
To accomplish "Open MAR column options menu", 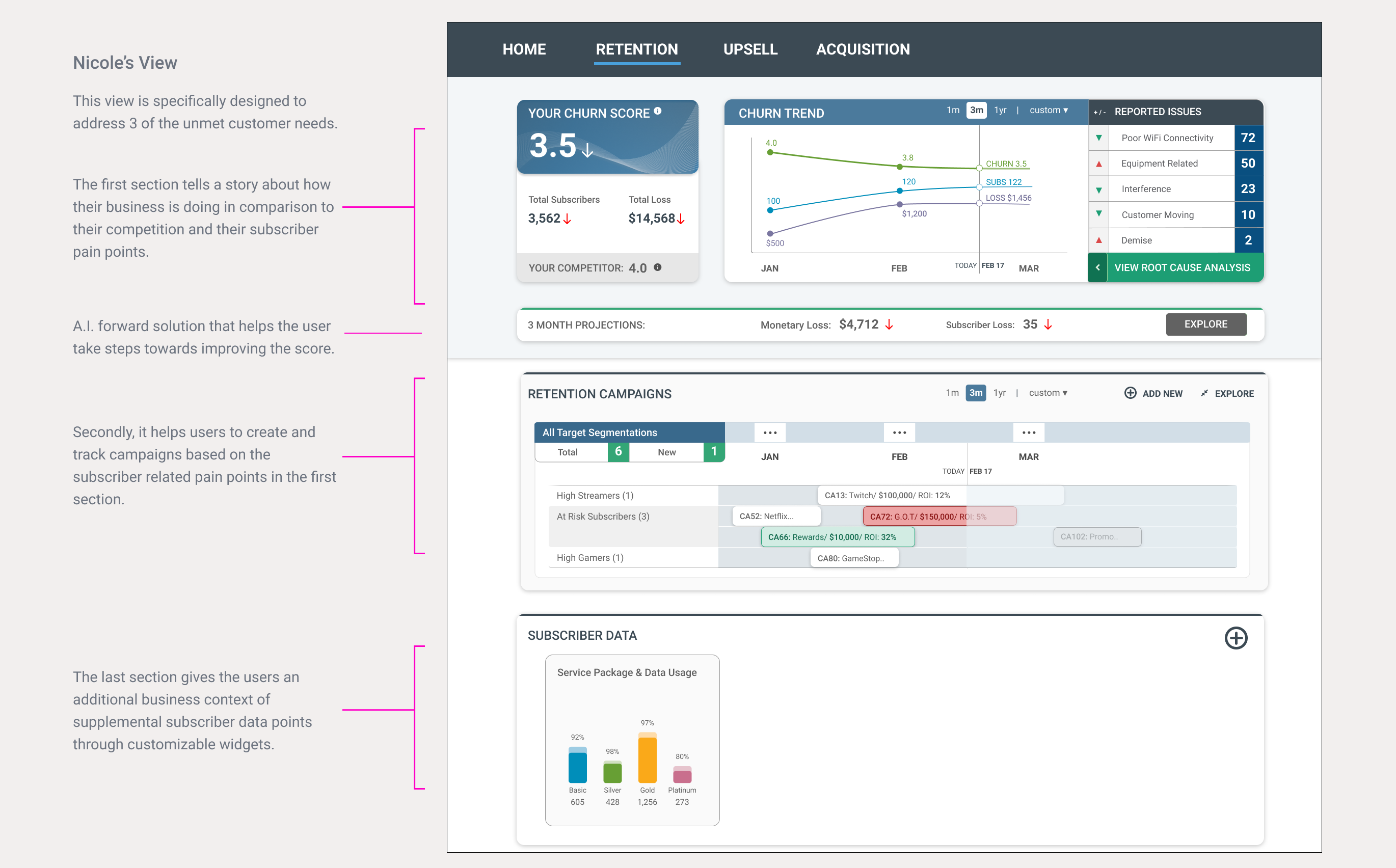I will click(x=1028, y=432).
